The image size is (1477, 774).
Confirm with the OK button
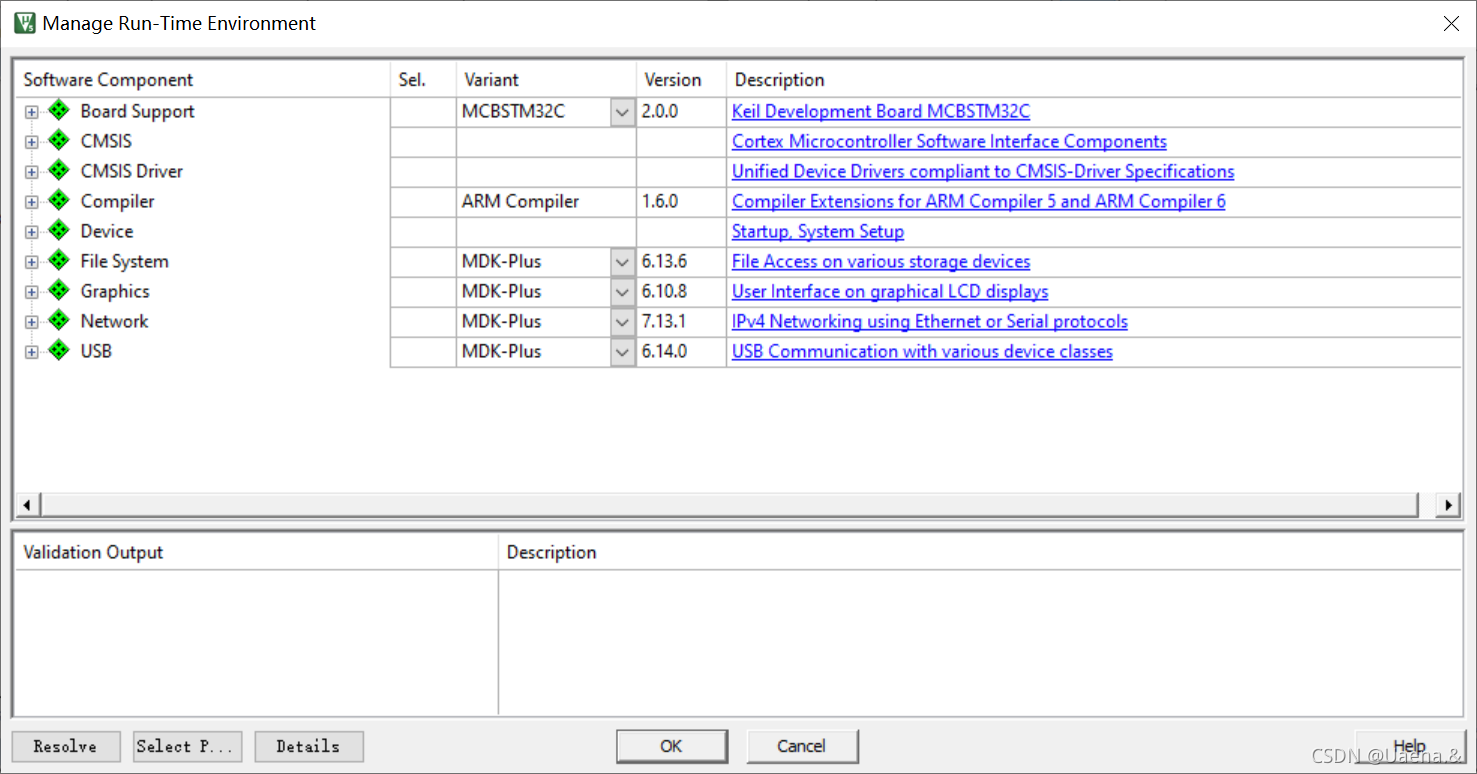pos(671,746)
